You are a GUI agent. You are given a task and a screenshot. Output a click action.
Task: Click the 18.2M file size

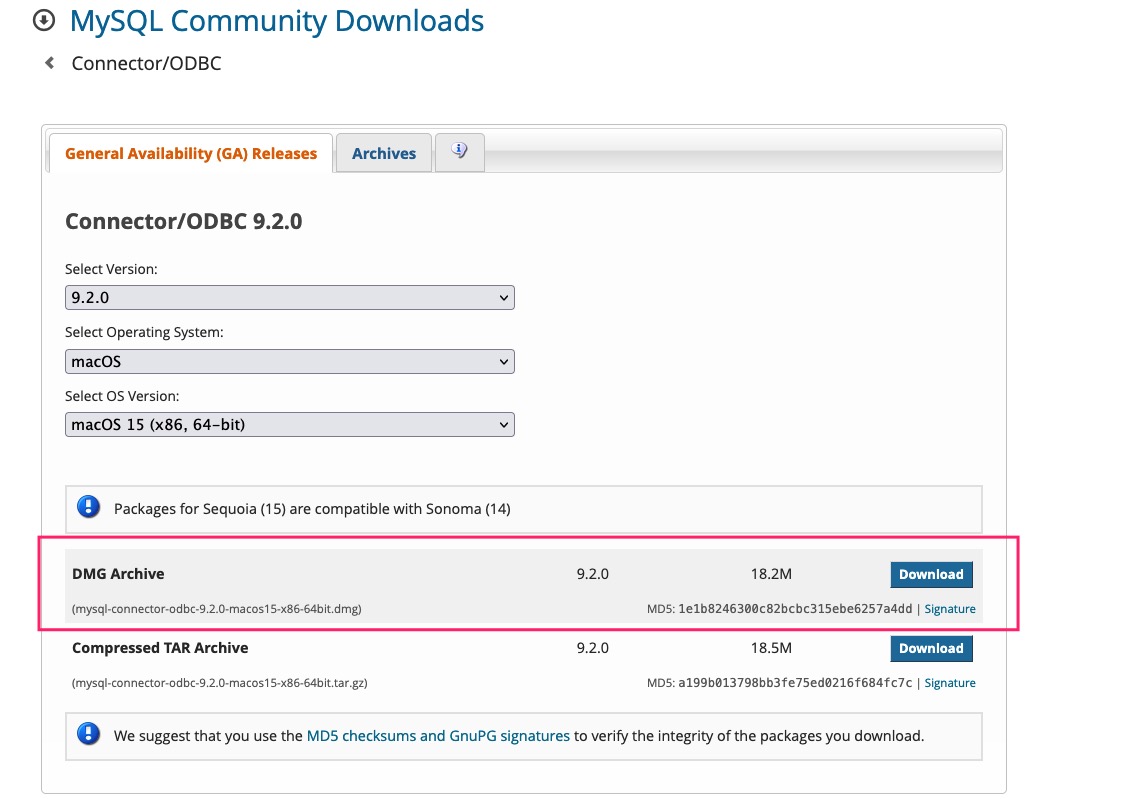(771, 574)
